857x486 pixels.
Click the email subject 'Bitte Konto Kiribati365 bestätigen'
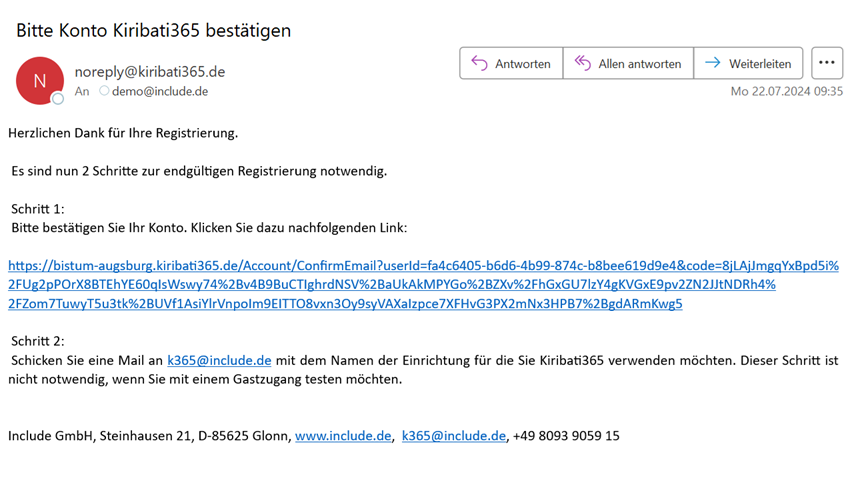coord(153,30)
